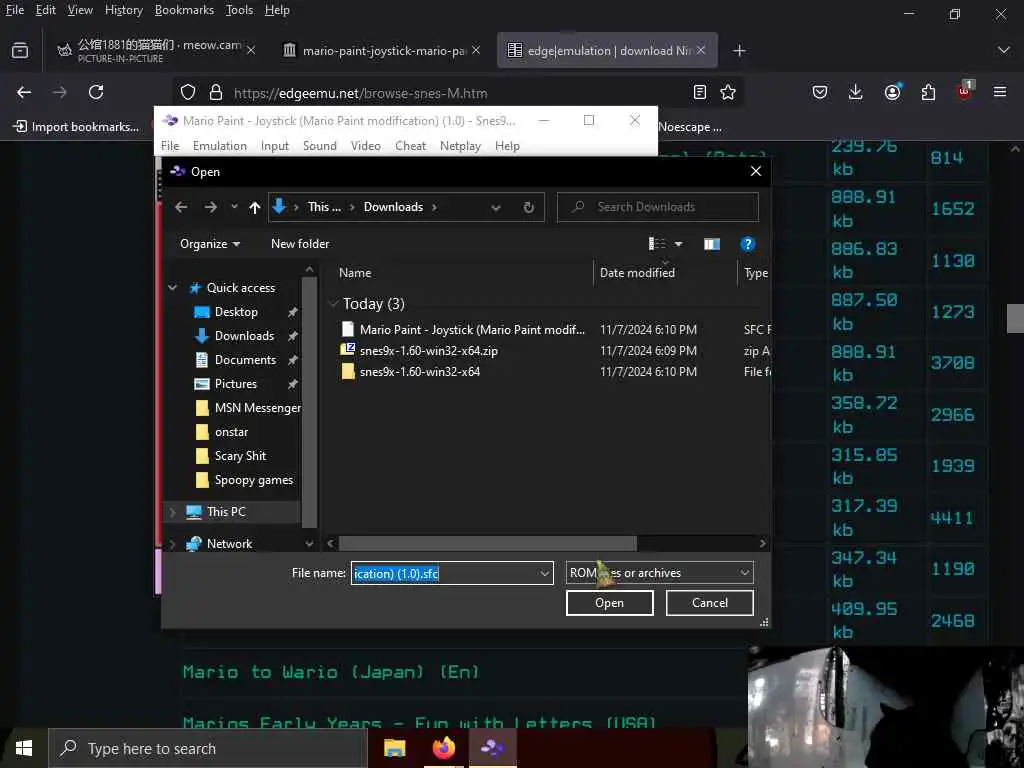Bookmark this page with star icon

coord(728,93)
